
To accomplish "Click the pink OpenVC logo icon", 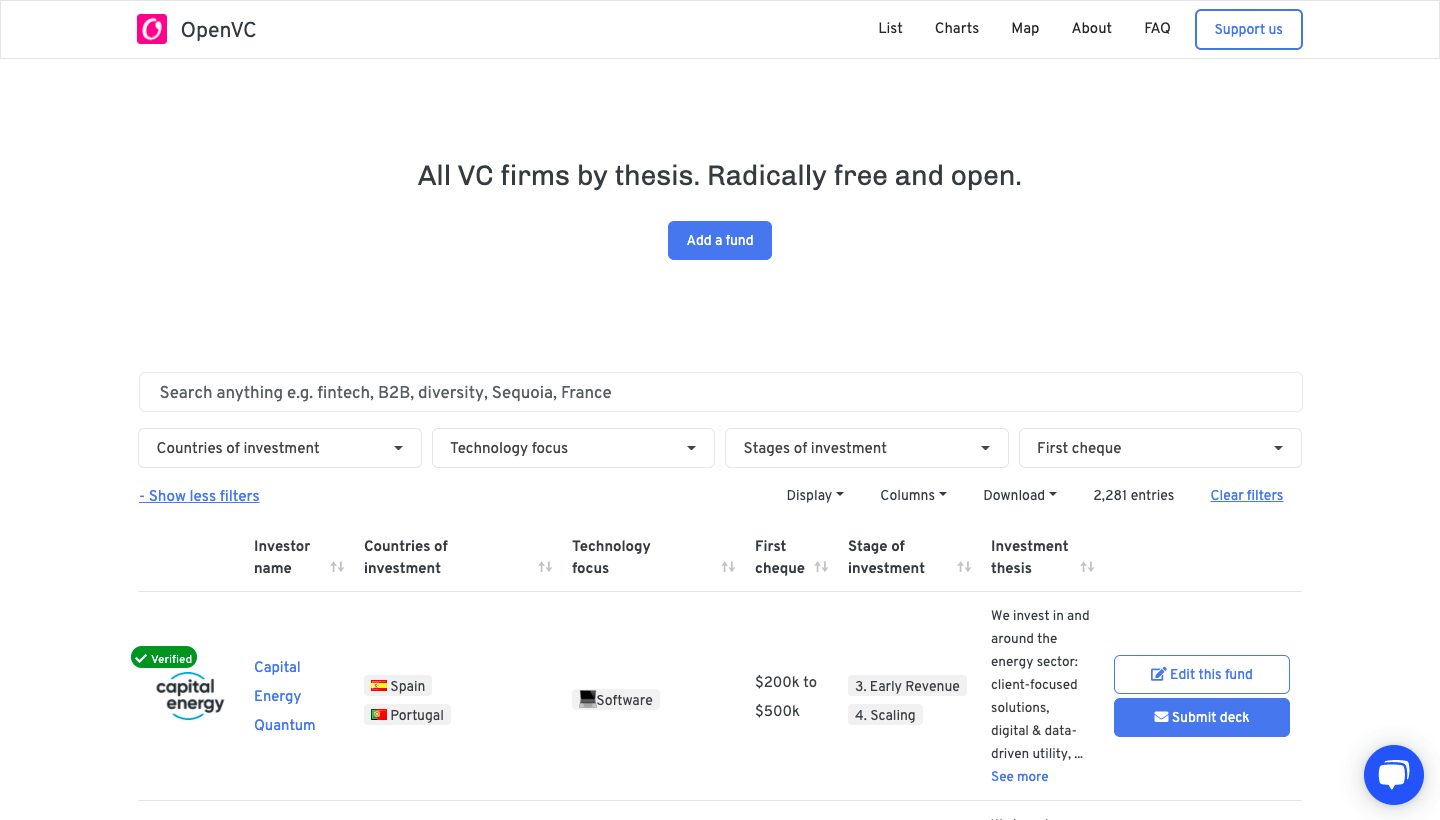I will click(151, 29).
